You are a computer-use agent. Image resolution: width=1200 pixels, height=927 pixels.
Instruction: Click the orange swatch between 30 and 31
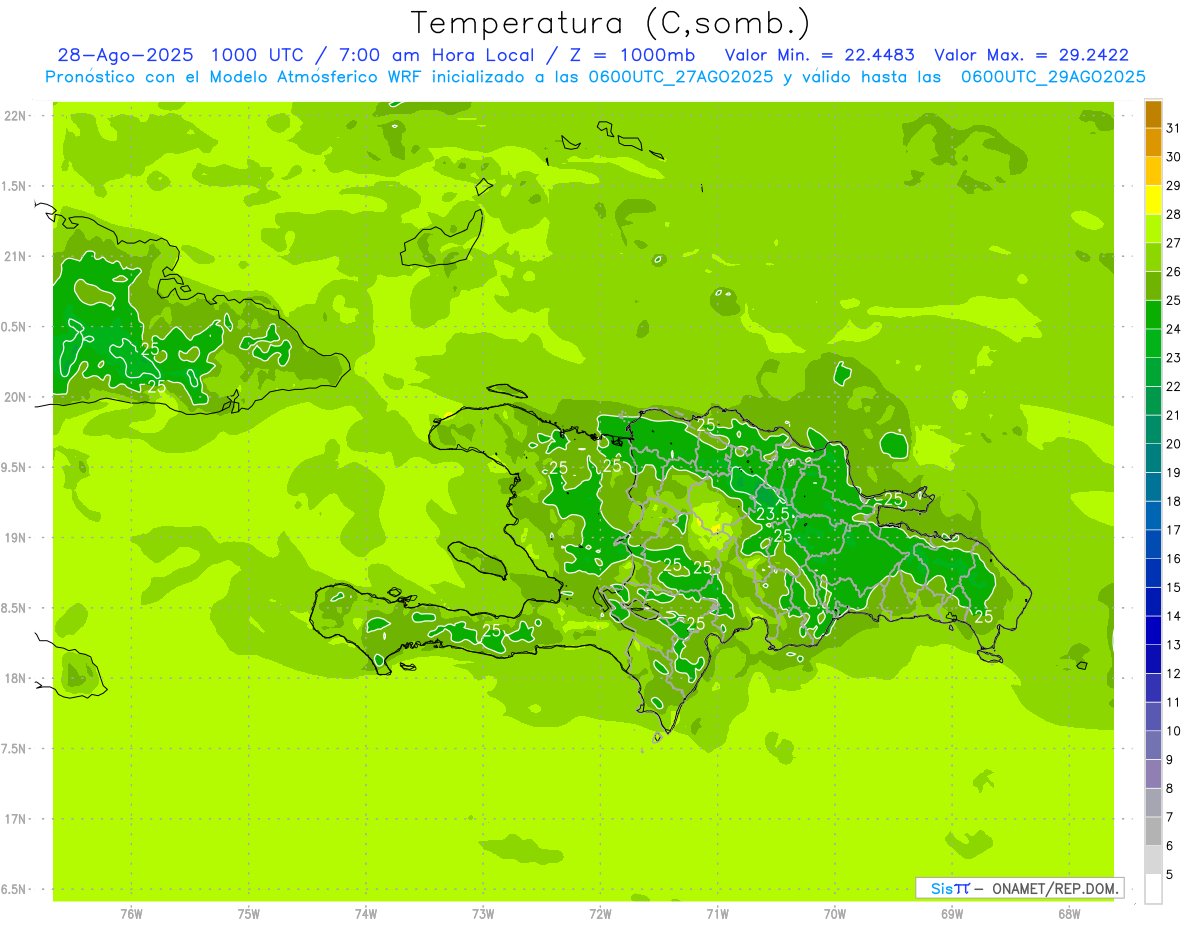(1153, 142)
